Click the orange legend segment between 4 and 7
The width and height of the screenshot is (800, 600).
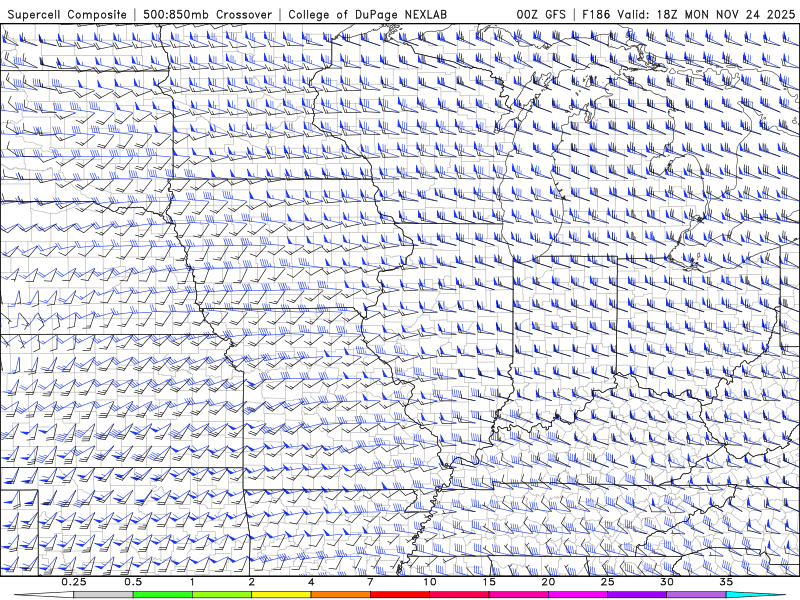point(340,595)
